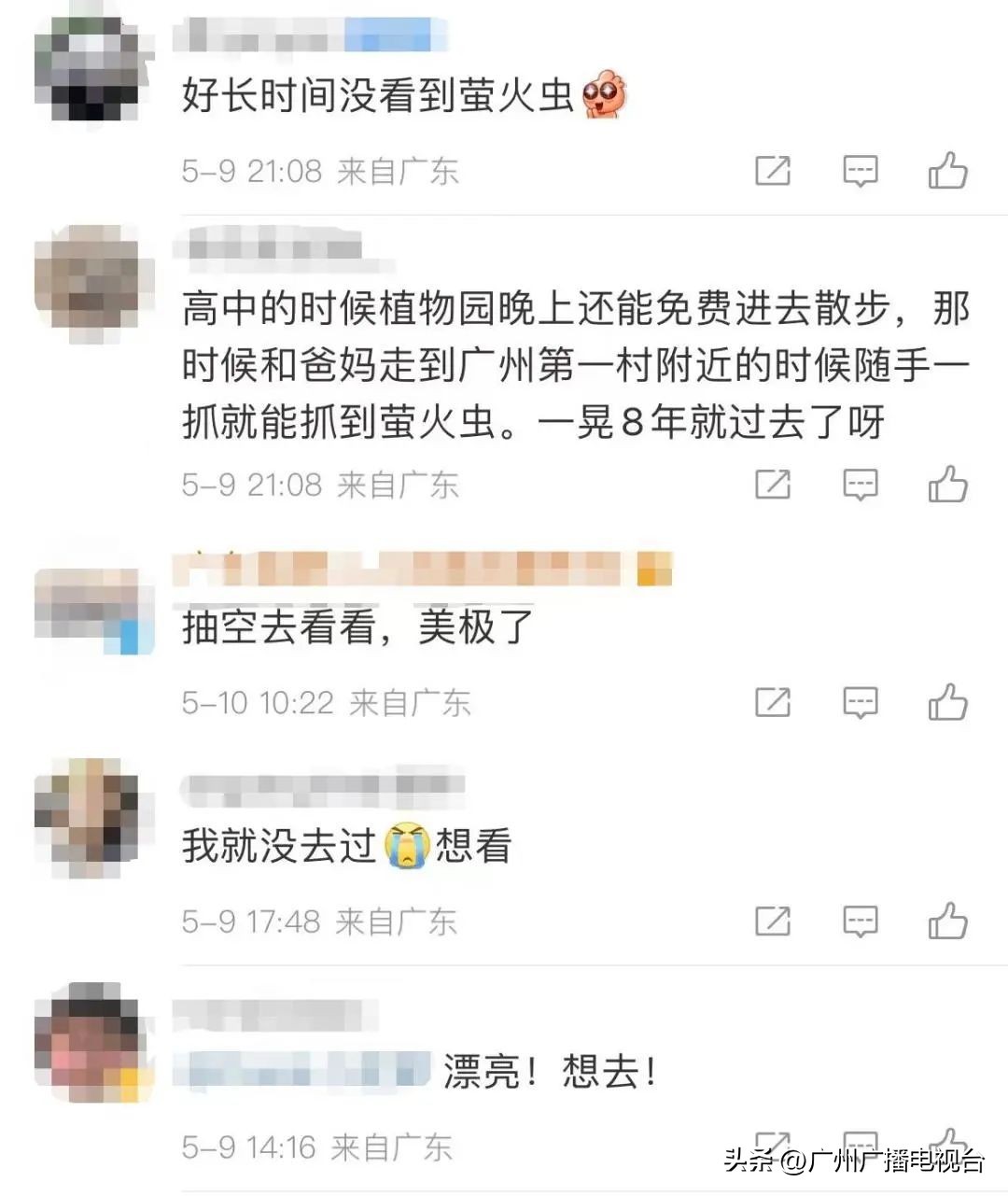
Task: Like the comment about not seeing fireflies for a long time
Action: pos(947,171)
